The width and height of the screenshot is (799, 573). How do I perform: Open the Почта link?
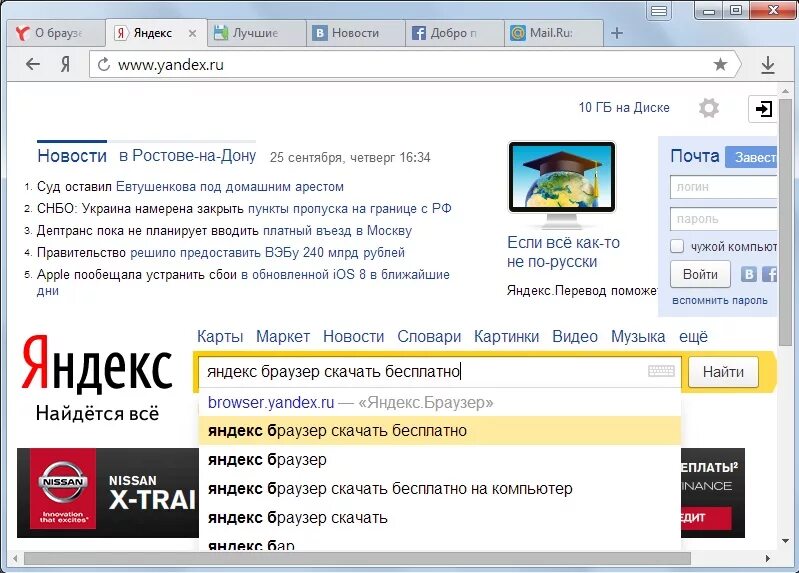point(695,156)
